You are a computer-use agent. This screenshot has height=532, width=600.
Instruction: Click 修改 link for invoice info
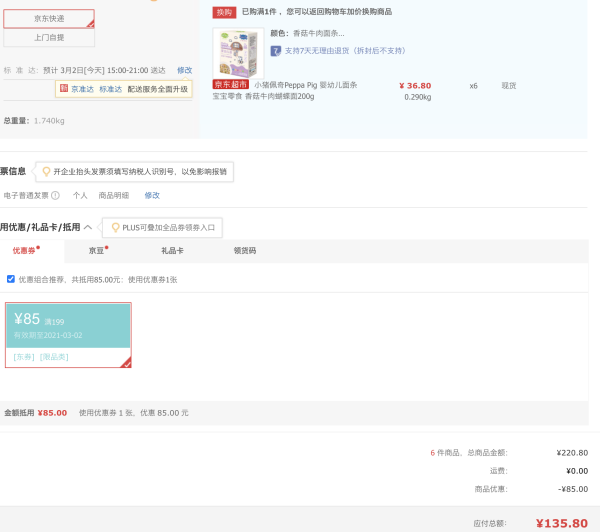point(152,196)
